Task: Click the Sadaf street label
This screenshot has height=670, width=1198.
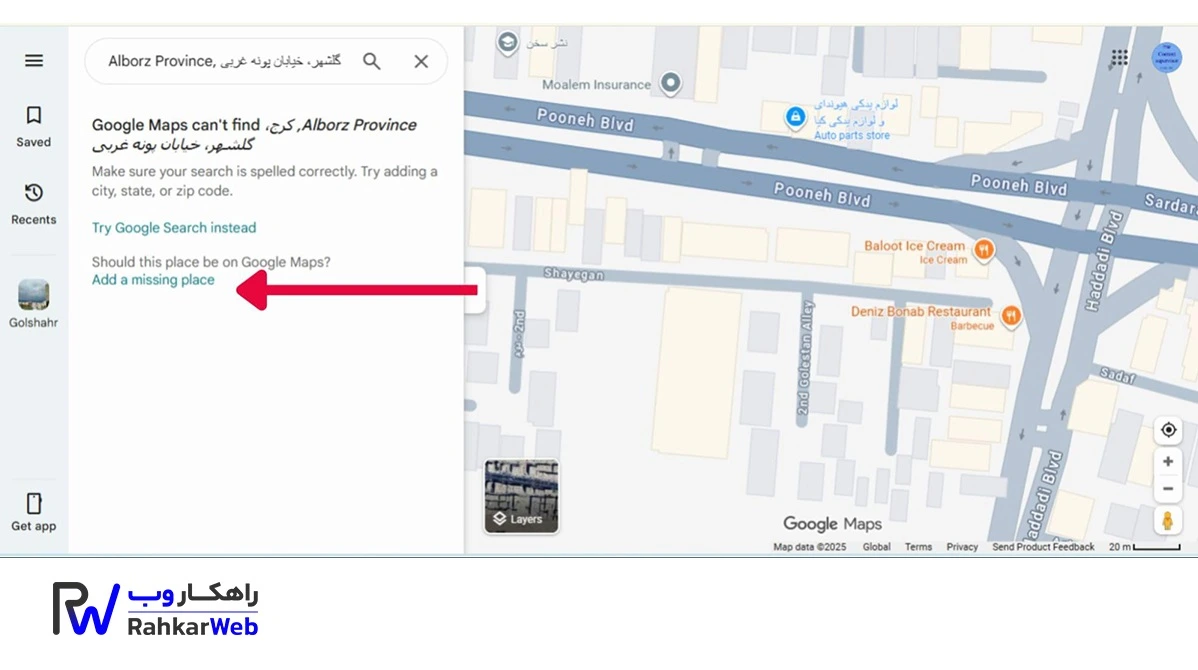Action: 1118,374
